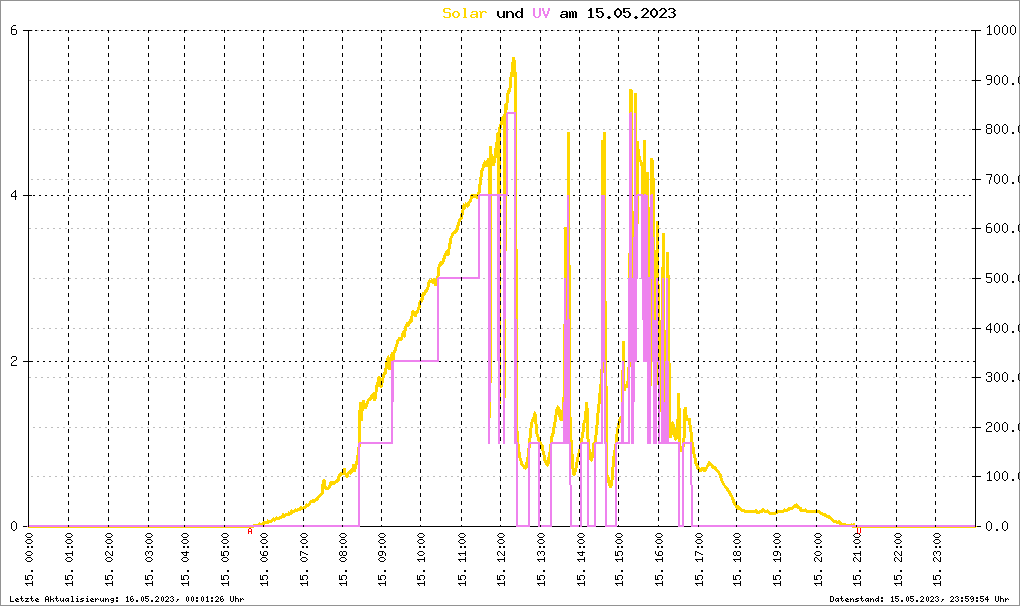This screenshot has width=1020, height=606.
Task: Click the time label "15. 19:00"
Action: [x=776, y=560]
